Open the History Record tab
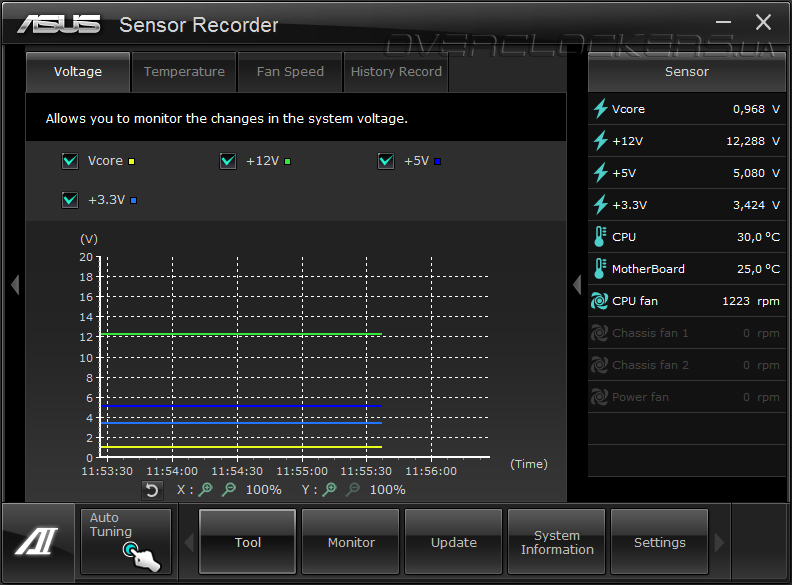The image size is (792, 585). tap(396, 72)
